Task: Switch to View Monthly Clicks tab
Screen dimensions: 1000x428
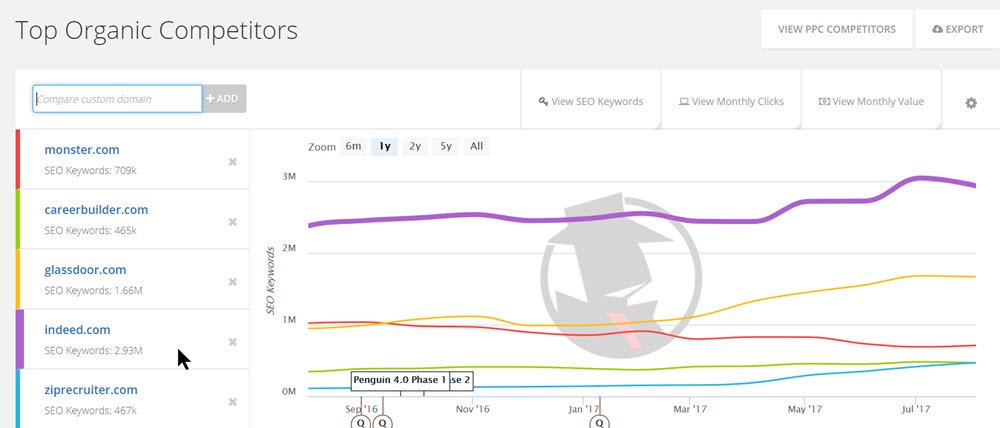Action: pyautogui.click(x=731, y=101)
